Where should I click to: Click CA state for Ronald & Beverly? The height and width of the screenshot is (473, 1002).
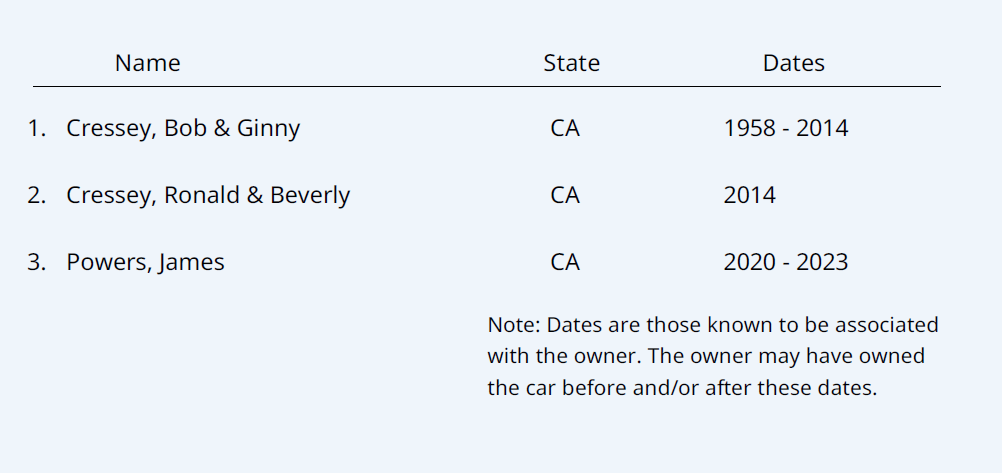(565, 195)
